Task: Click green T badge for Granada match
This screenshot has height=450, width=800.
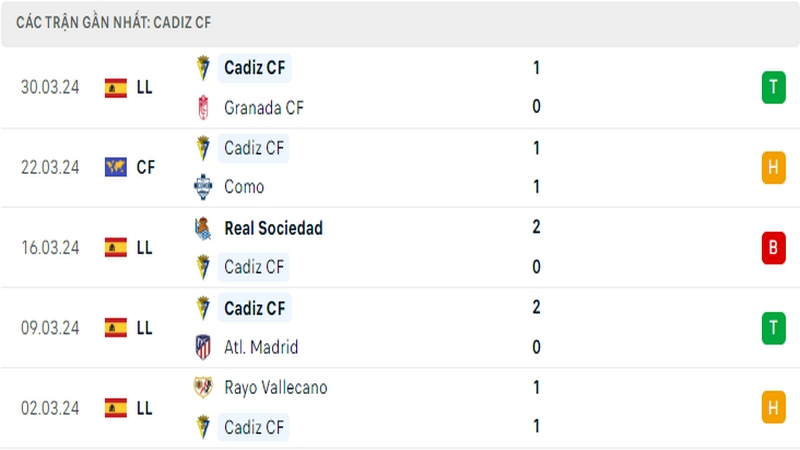Action: pos(773,87)
